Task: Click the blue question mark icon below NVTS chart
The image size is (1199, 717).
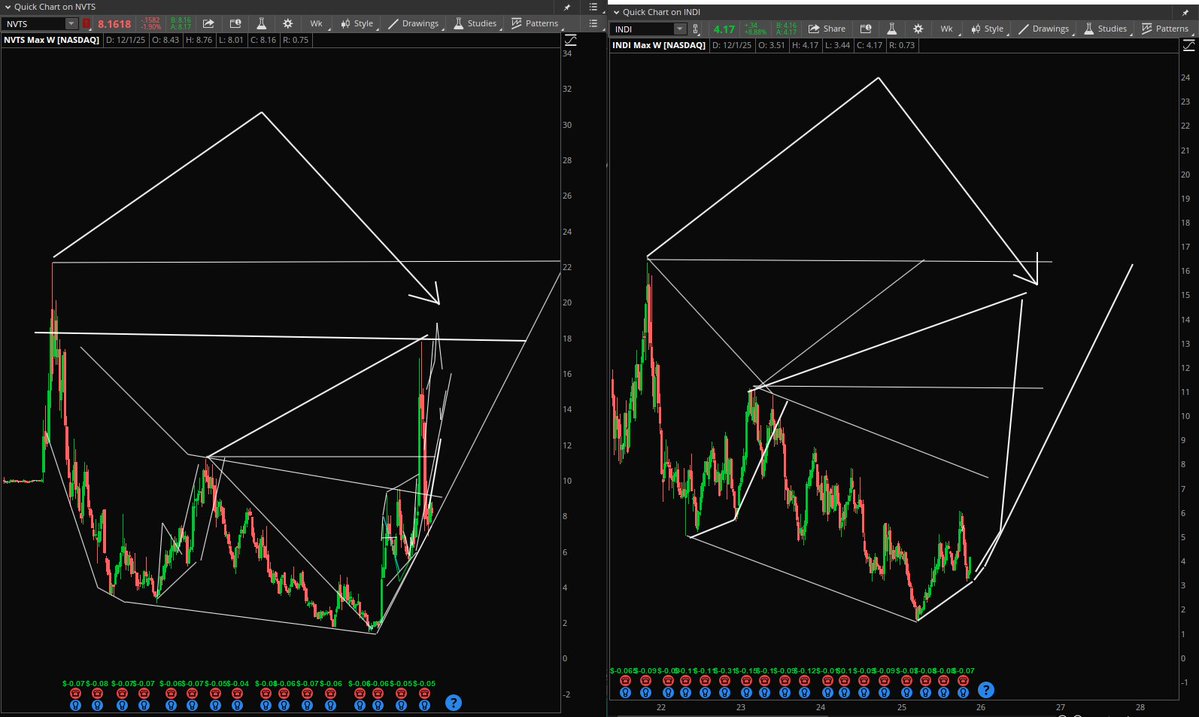Action: coord(455,703)
